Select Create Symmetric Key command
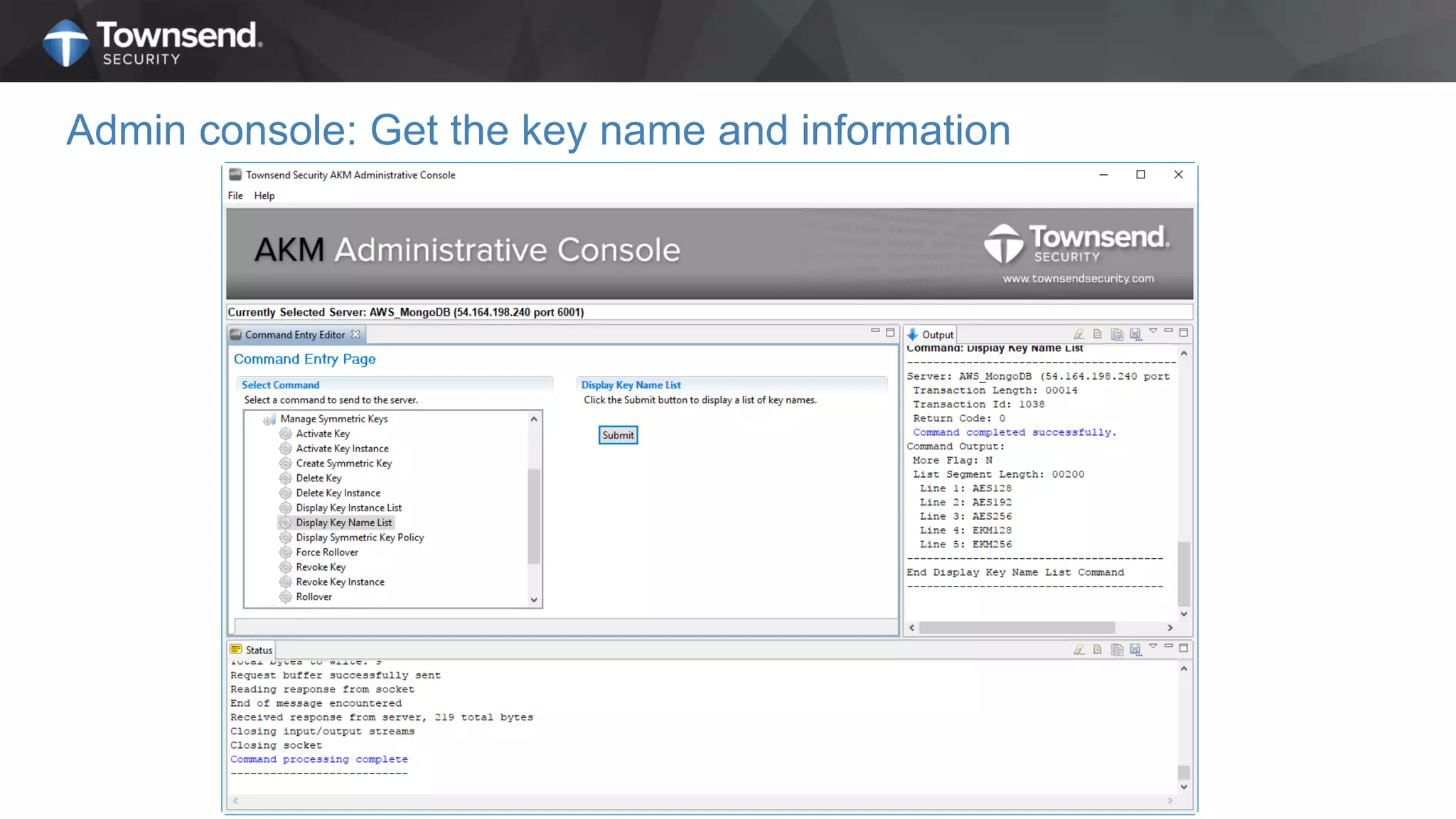The height and width of the screenshot is (819, 1456). pos(344,464)
